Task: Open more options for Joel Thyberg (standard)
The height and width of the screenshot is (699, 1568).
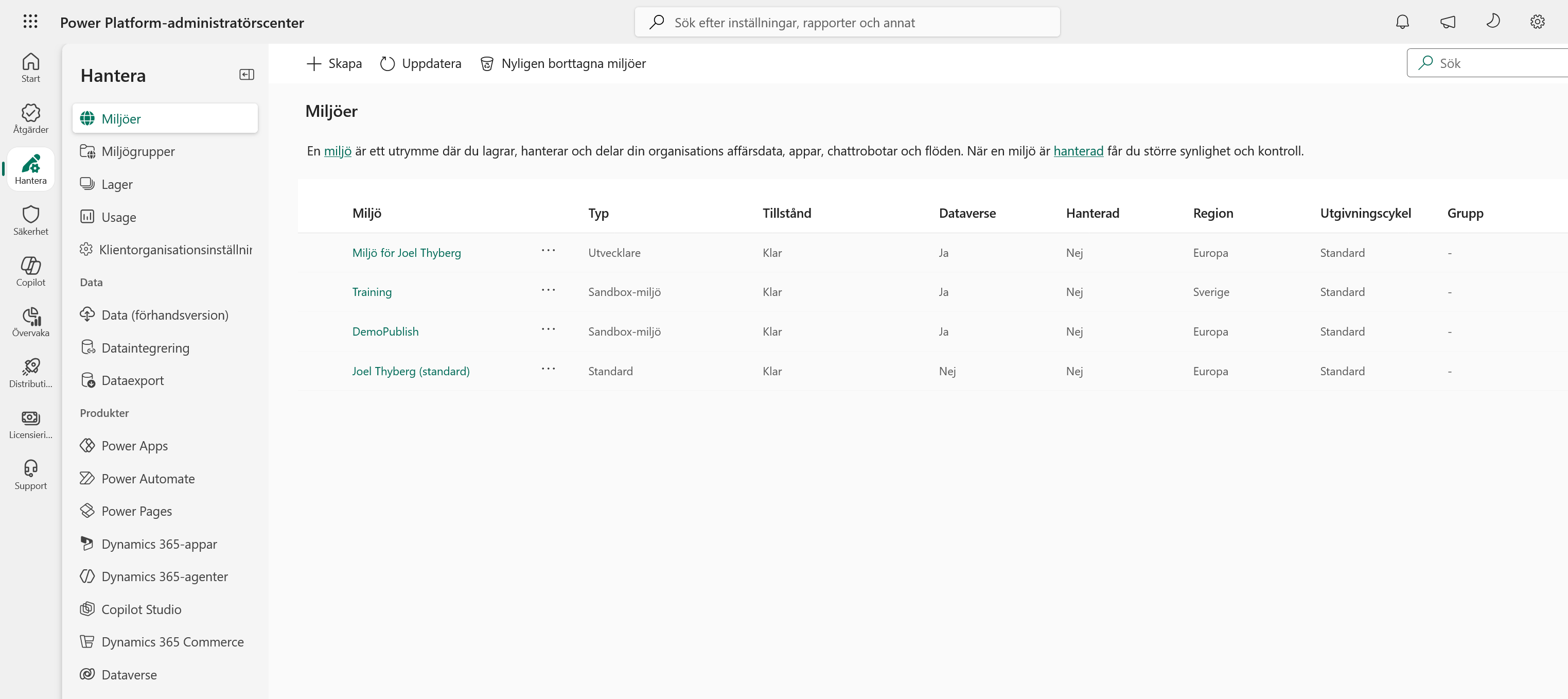Action: tap(548, 369)
